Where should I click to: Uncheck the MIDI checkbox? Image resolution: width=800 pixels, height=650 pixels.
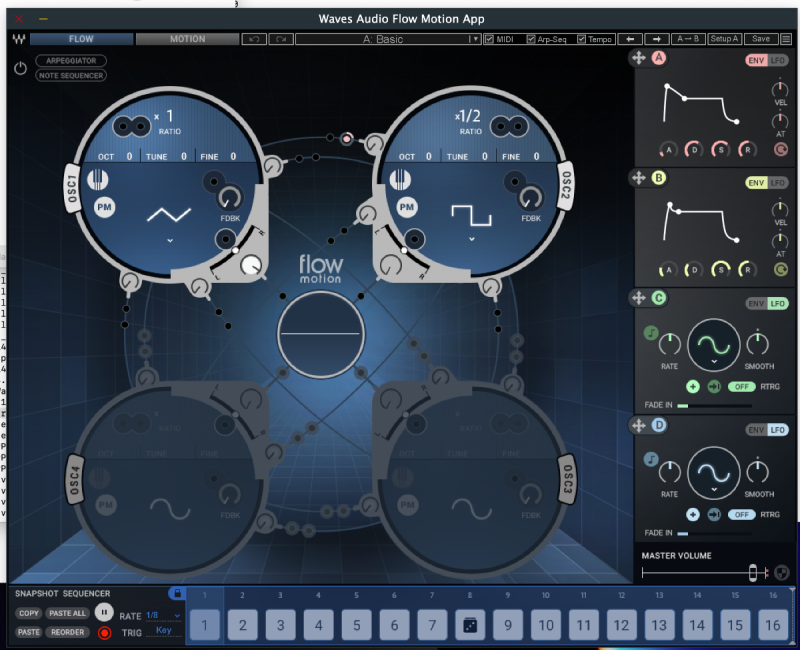pyautogui.click(x=490, y=39)
